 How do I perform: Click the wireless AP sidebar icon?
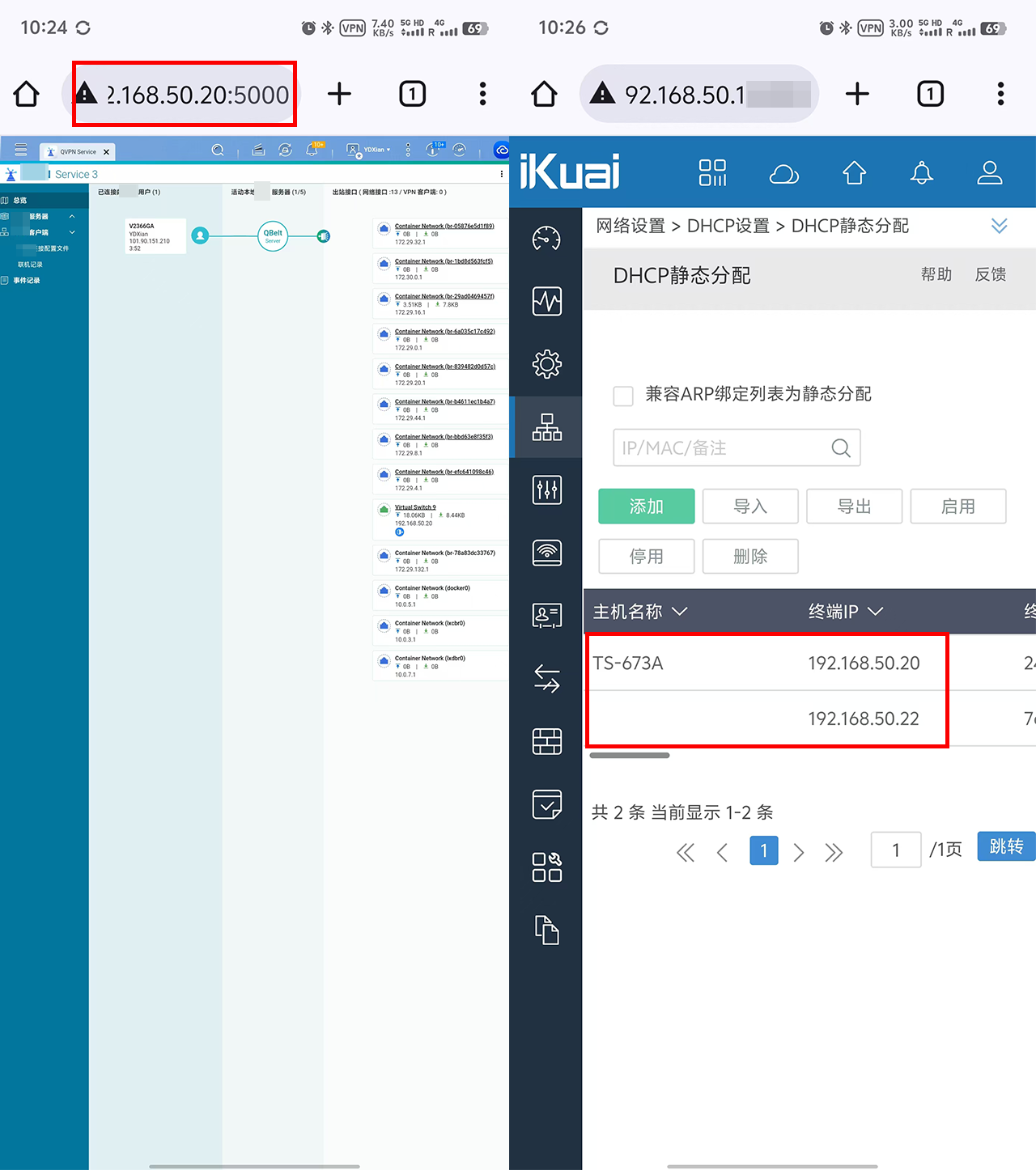[x=547, y=553]
